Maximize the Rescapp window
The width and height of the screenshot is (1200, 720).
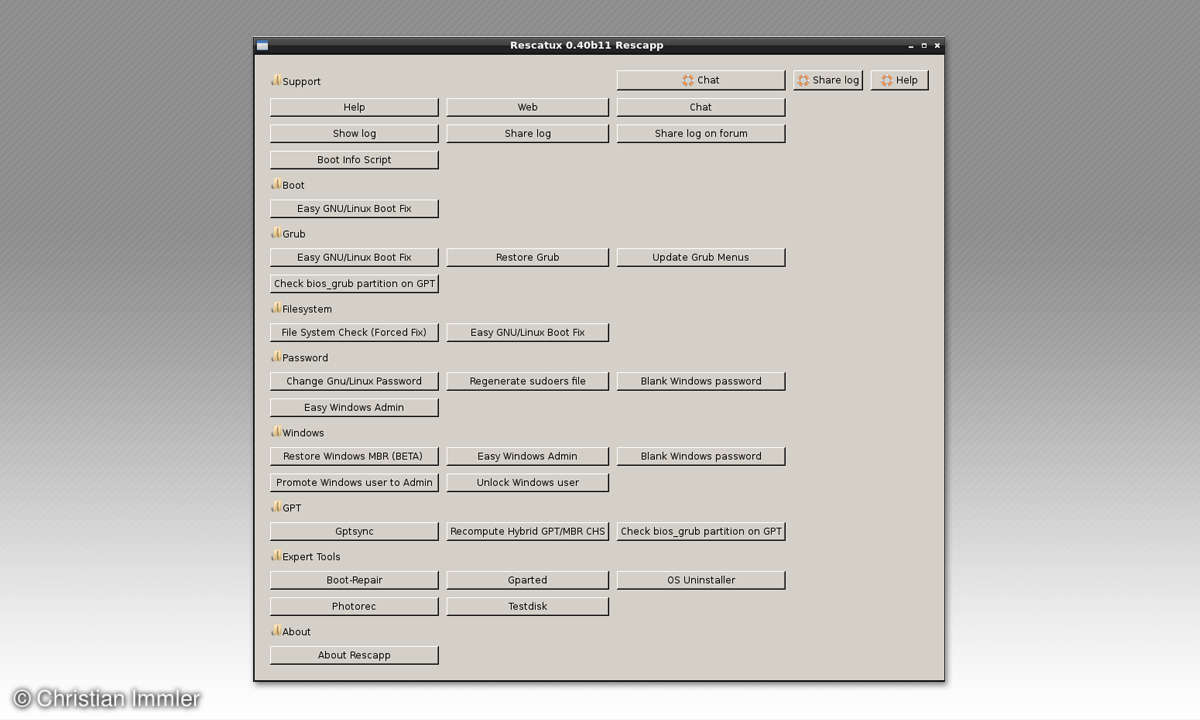924,46
